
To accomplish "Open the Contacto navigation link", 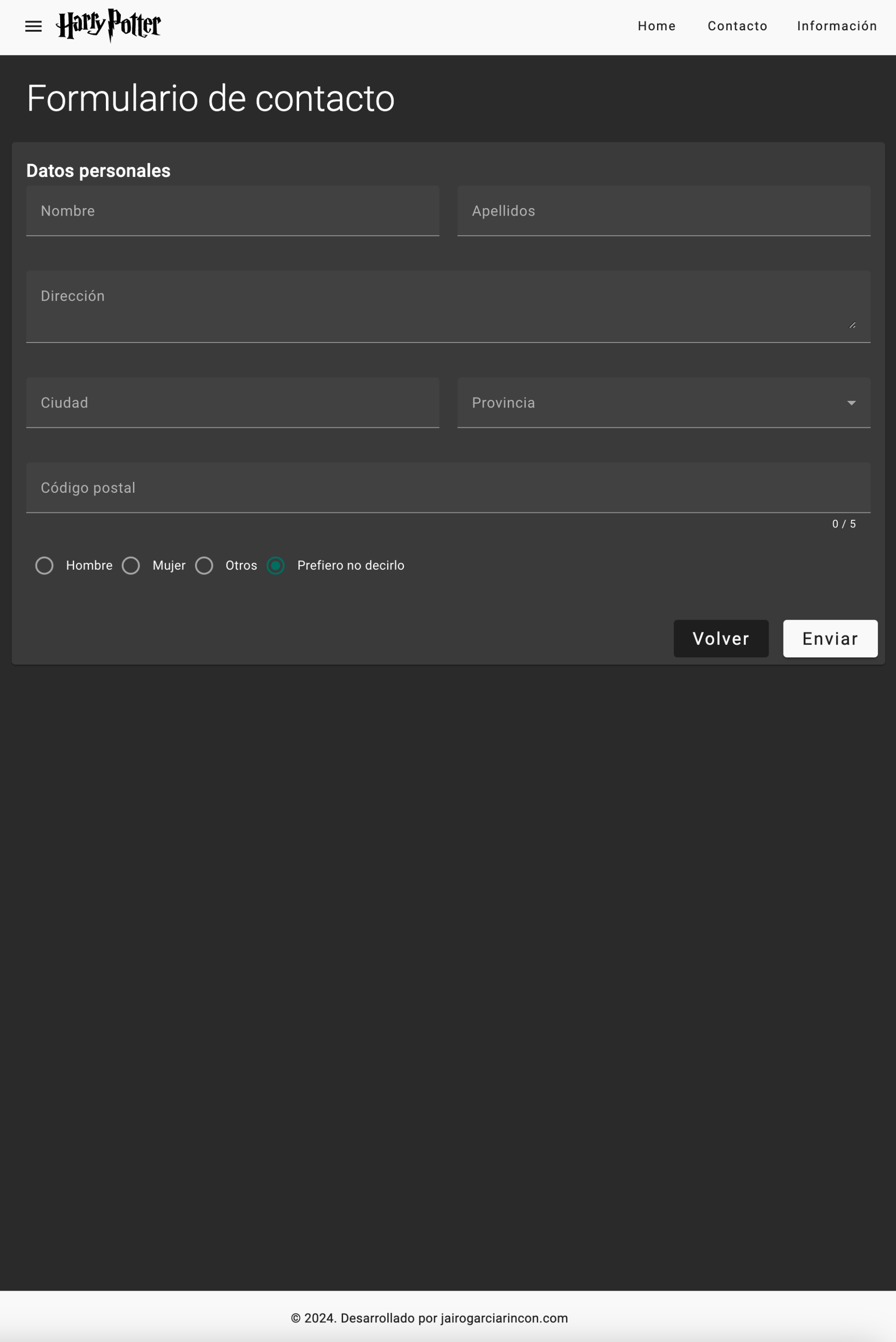I will click(x=737, y=26).
